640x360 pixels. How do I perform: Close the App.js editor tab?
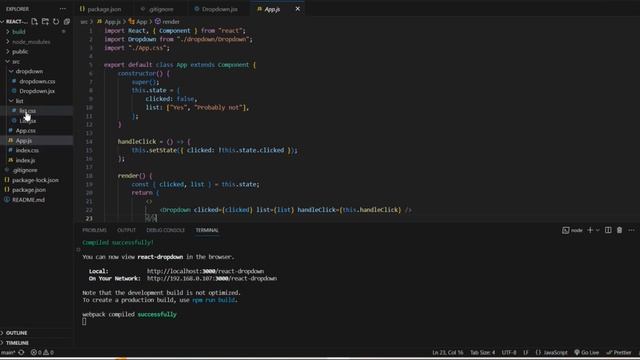point(298,9)
